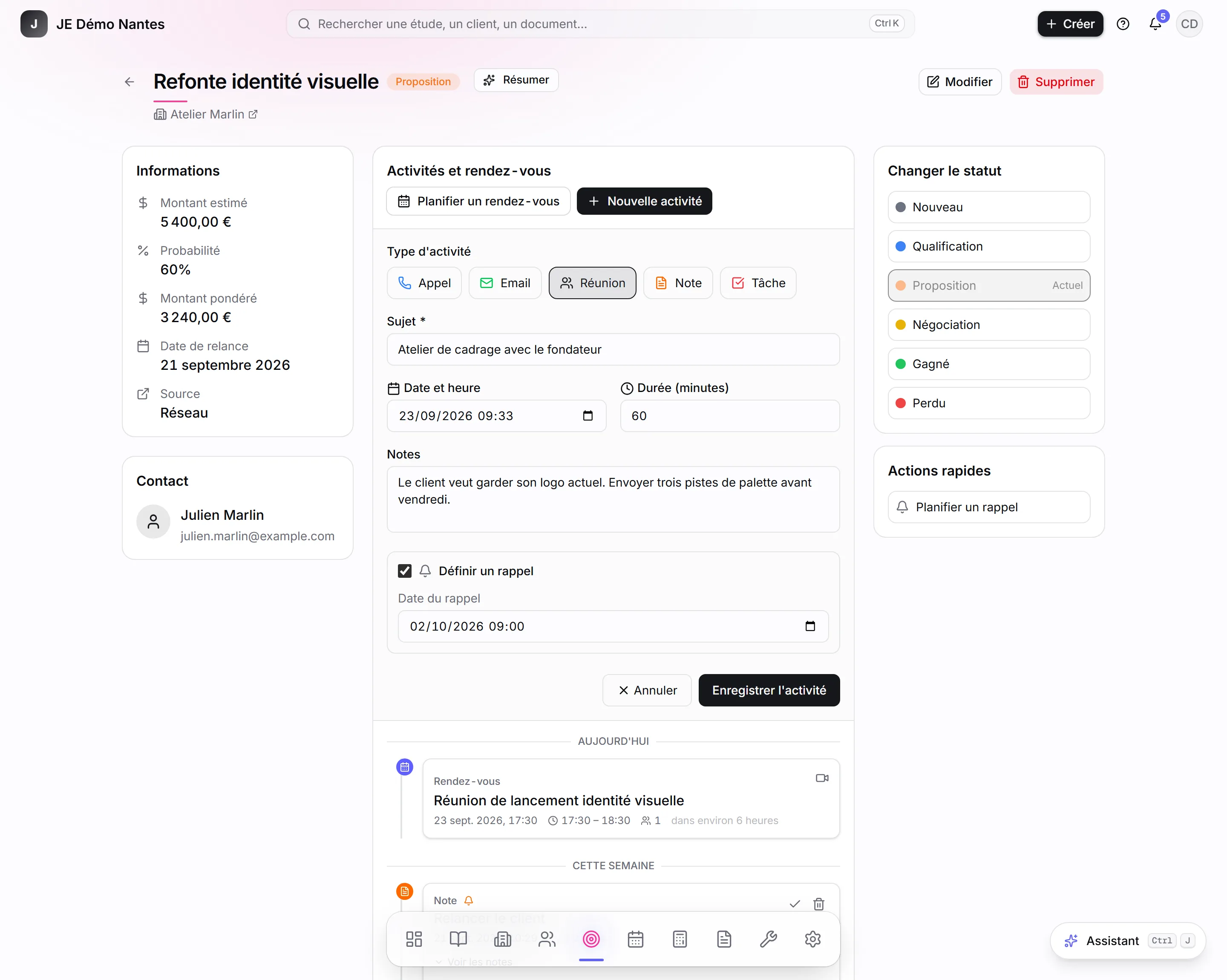Viewport: 1227px width, 980px height.
Task: Delete the Note activity with trash icon
Action: [819, 904]
